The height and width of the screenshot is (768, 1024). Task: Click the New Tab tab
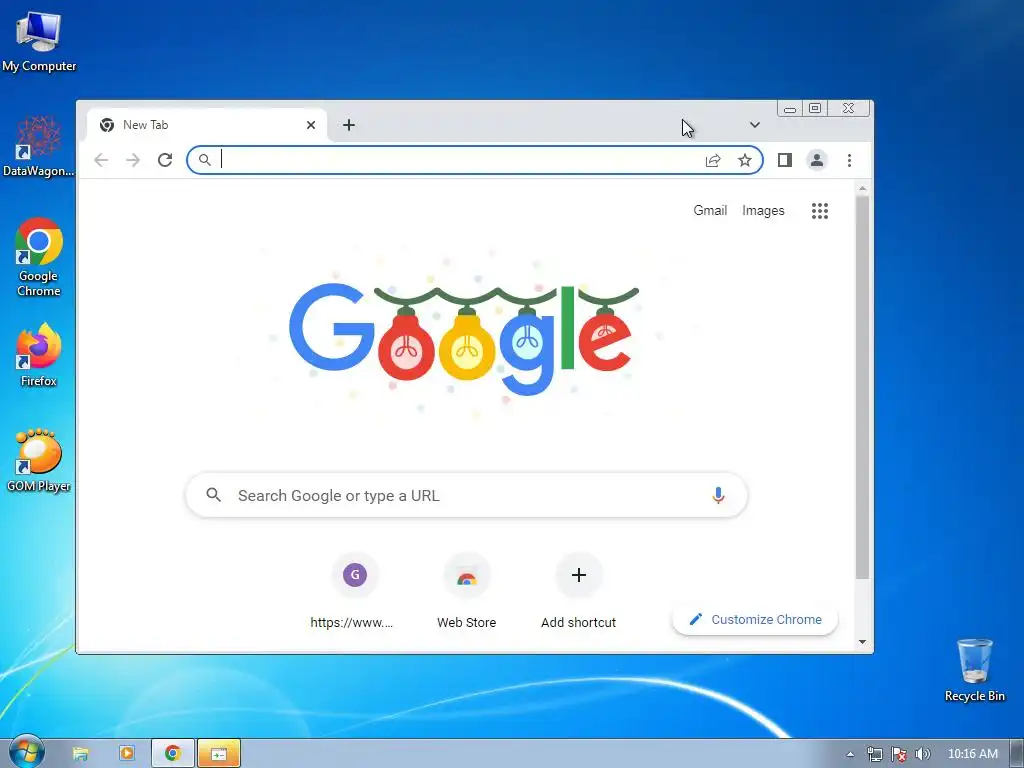[206, 125]
